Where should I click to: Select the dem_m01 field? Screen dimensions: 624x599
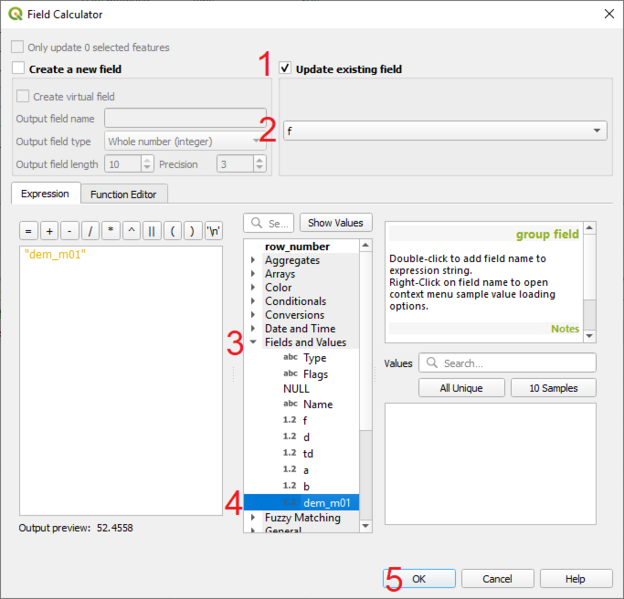301,502
